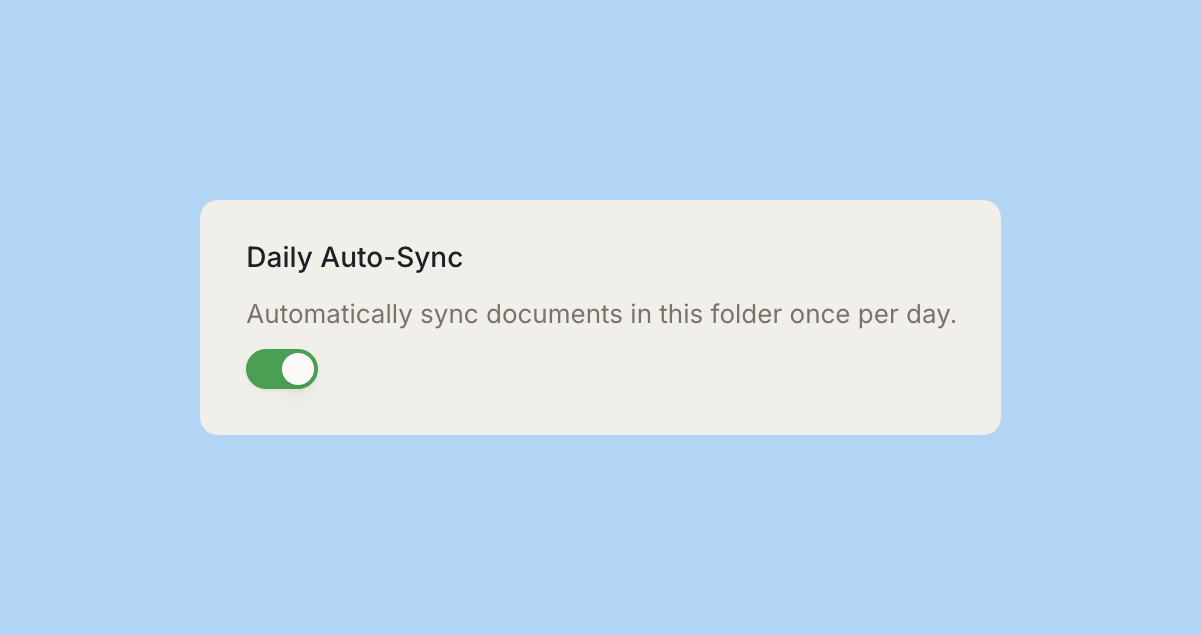Click the word "Daily" in the title
This screenshot has width=1201, height=635.
pos(280,258)
